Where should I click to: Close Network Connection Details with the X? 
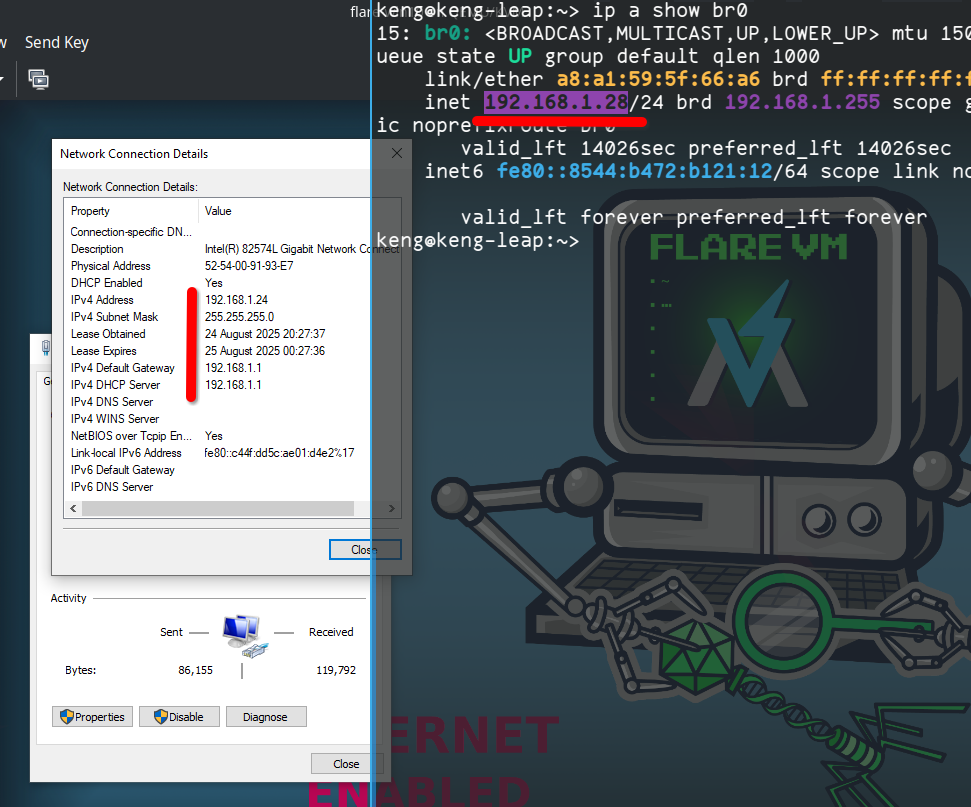396,154
